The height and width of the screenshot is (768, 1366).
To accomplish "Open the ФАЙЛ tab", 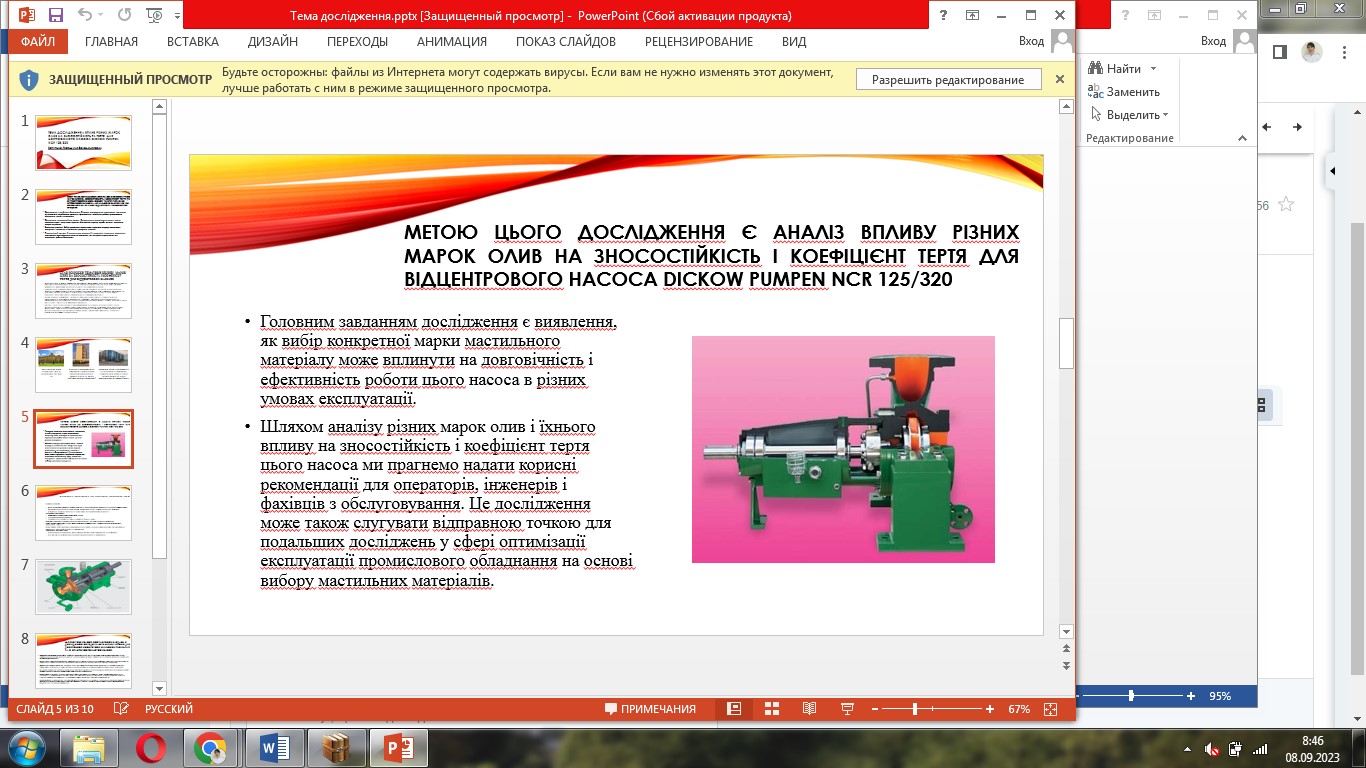I will click(35, 42).
